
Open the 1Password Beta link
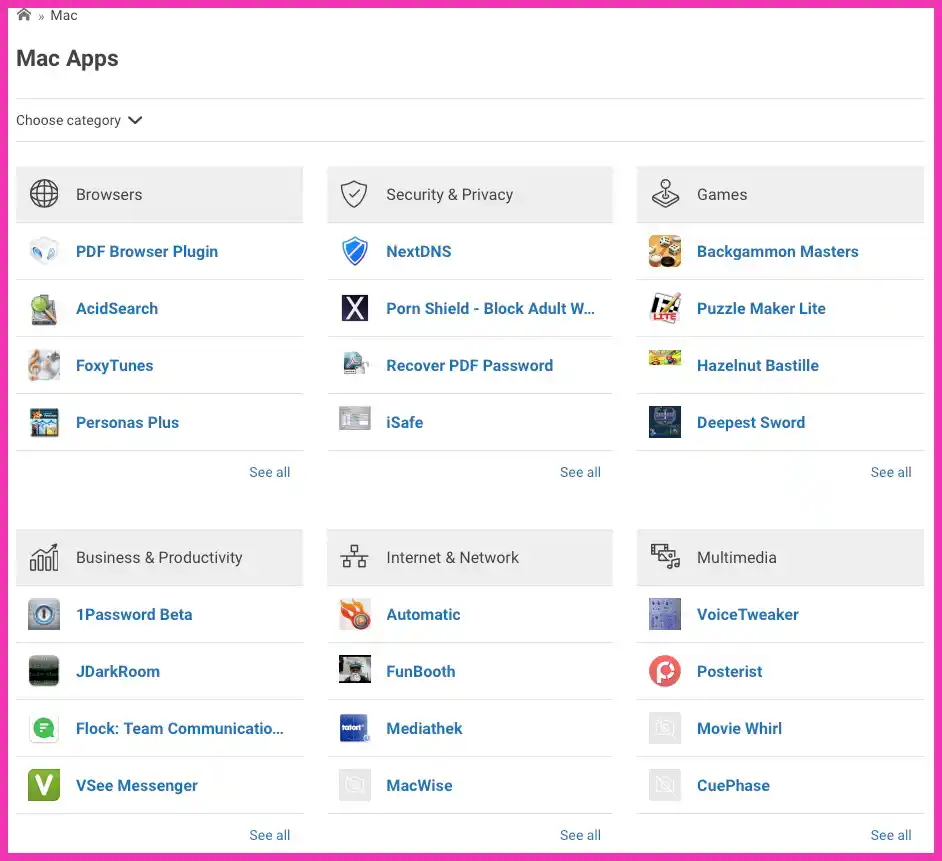click(134, 614)
